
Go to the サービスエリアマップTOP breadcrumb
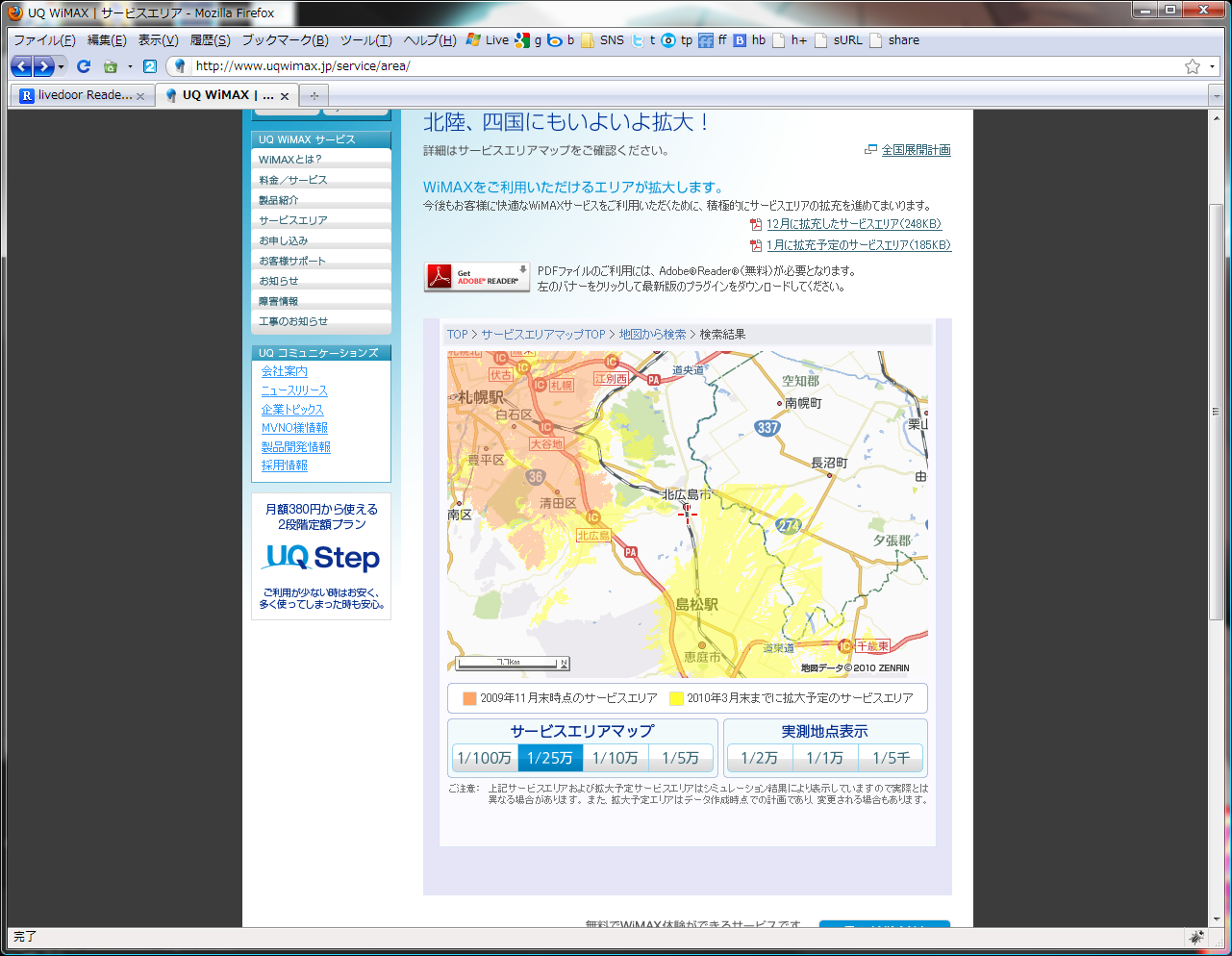[543, 335]
